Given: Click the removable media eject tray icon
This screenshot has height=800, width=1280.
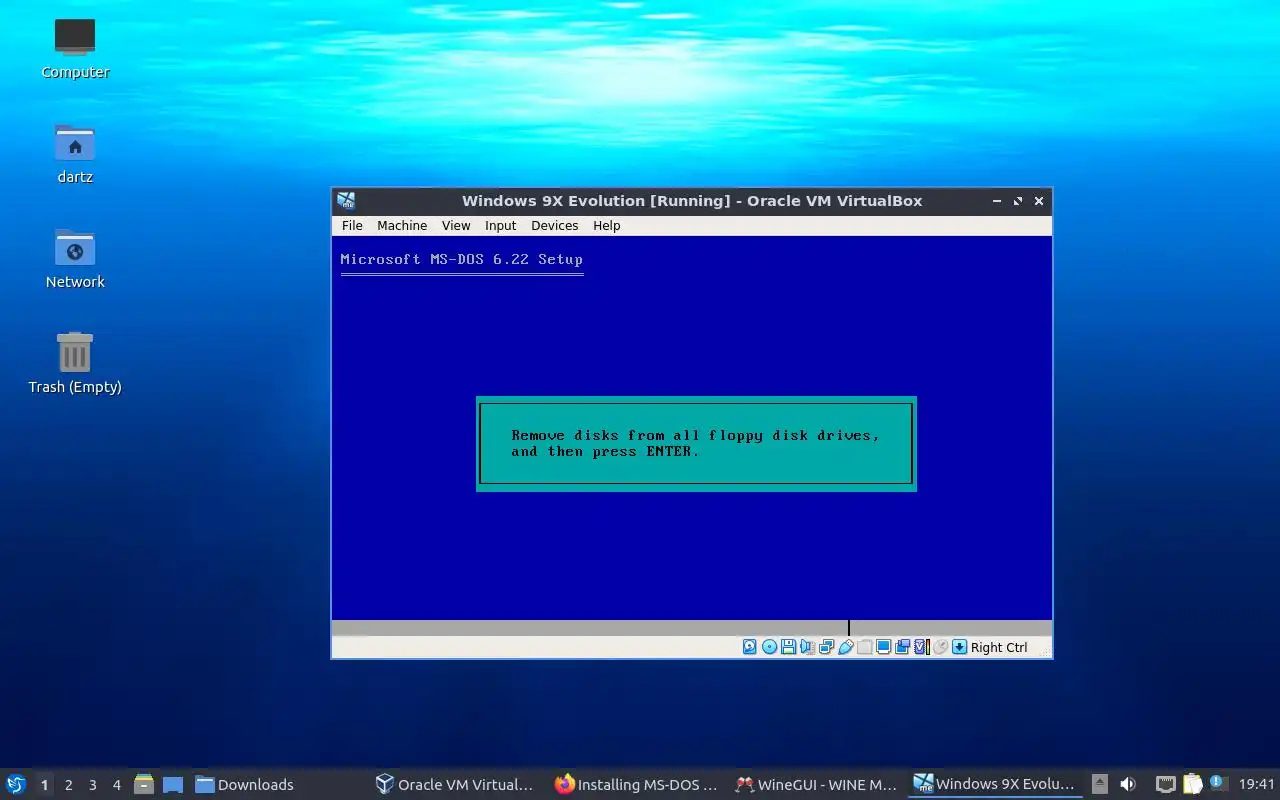Looking at the screenshot, I should pos(1100,784).
